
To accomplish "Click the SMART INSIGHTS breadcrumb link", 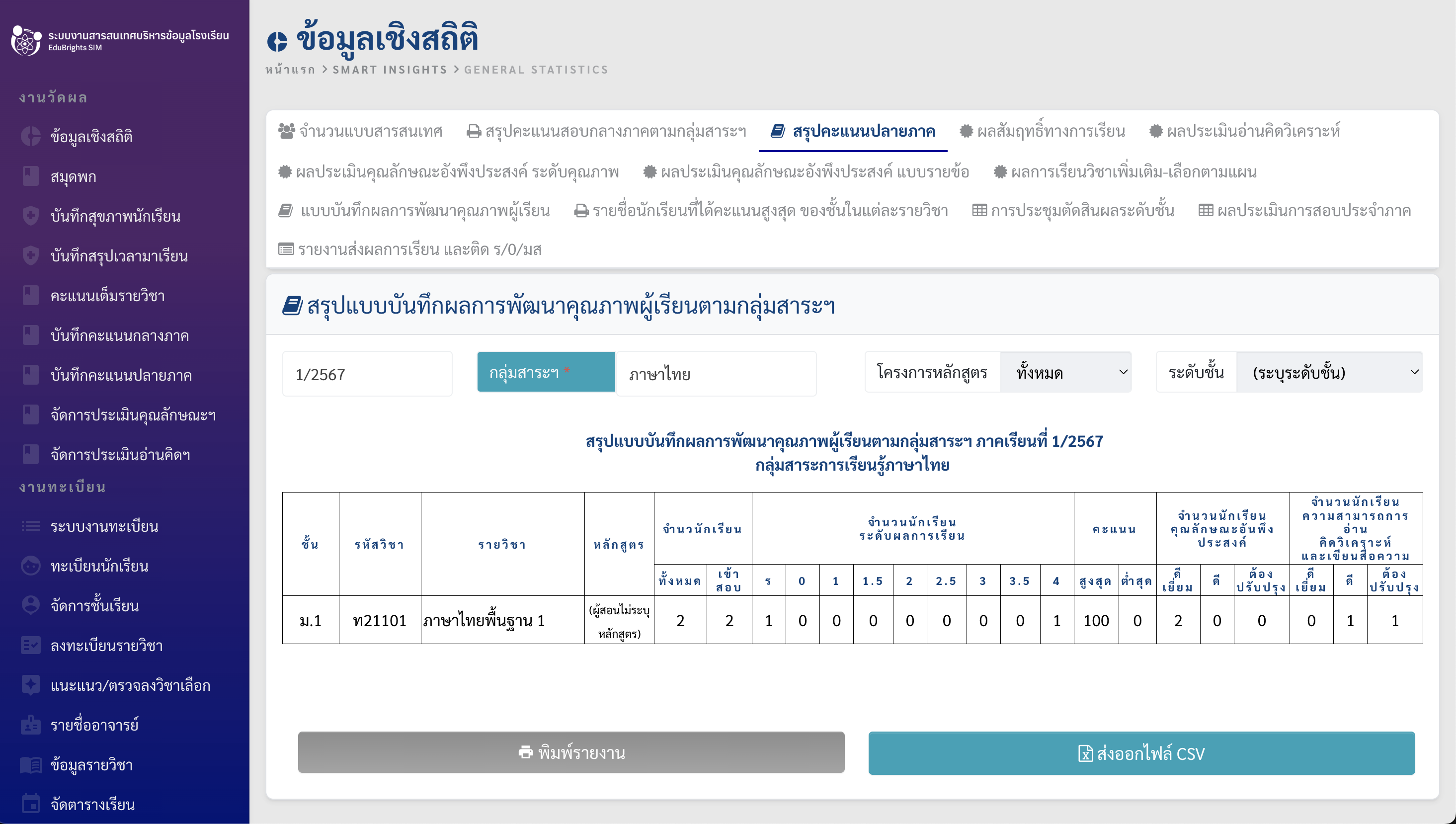I will [x=389, y=70].
